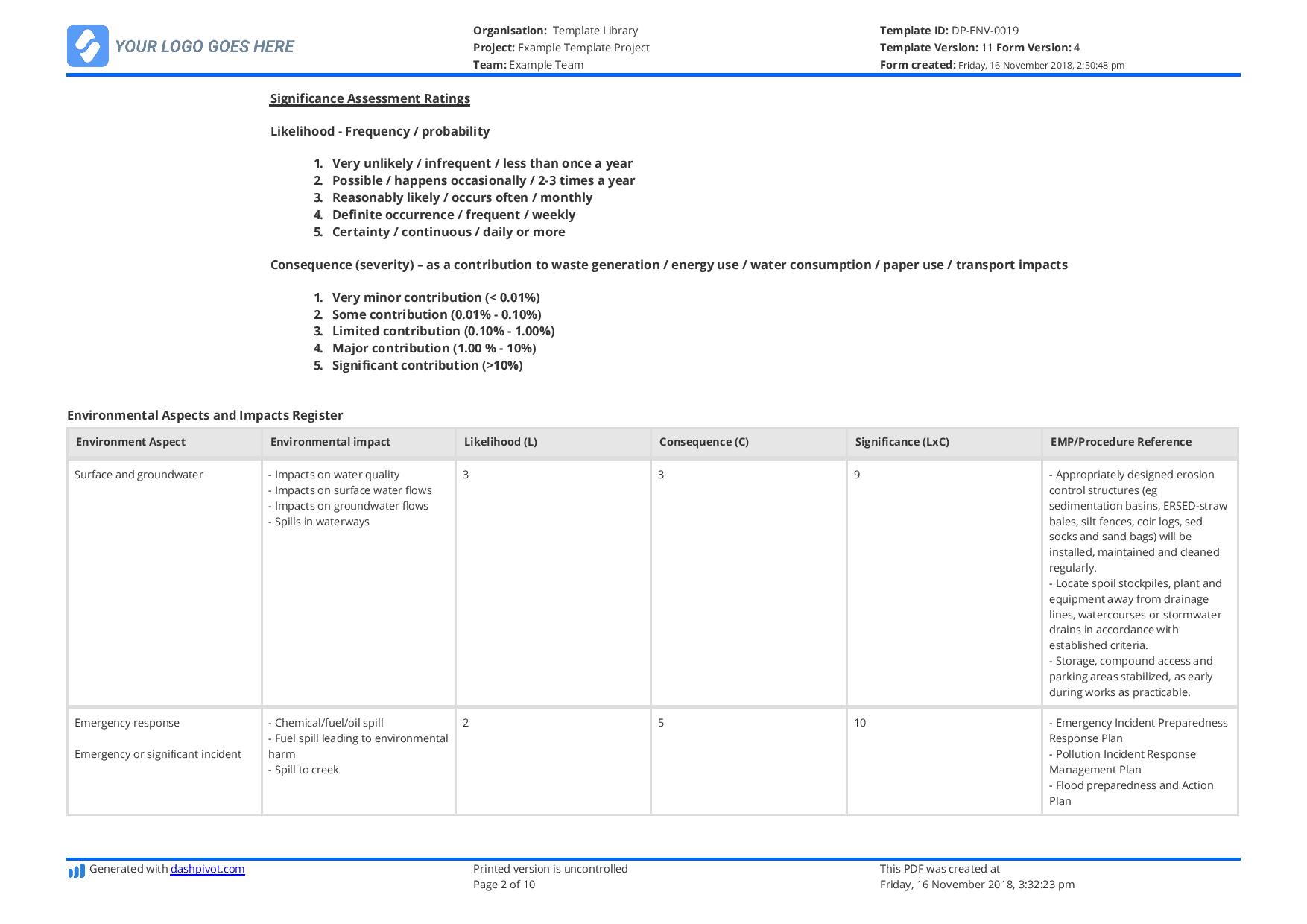Select the Template ID DP-ENV-0019 text

(949, 31)
